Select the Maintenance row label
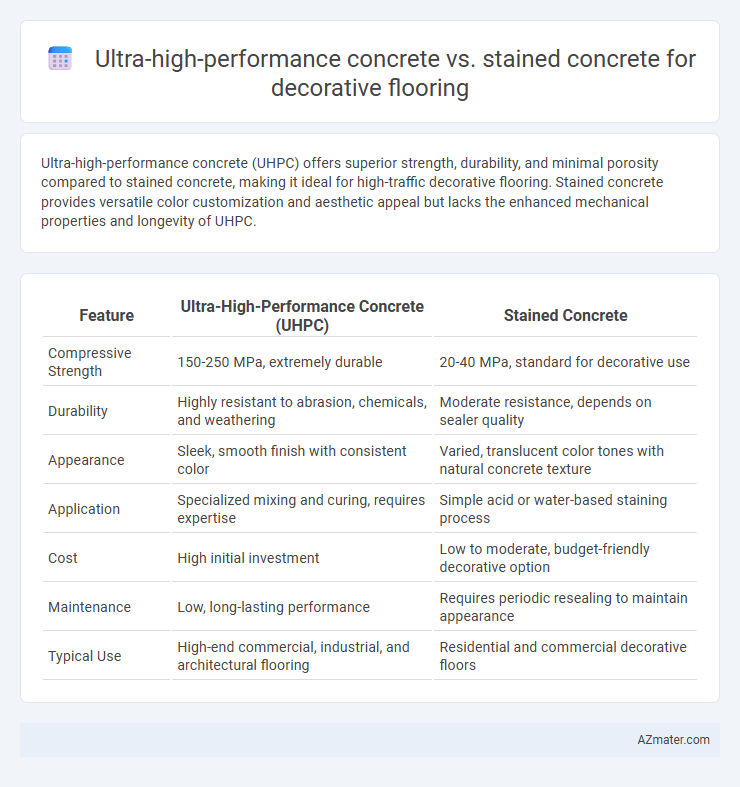The width and height of the screenshot is (740, 787). [89, 607]
